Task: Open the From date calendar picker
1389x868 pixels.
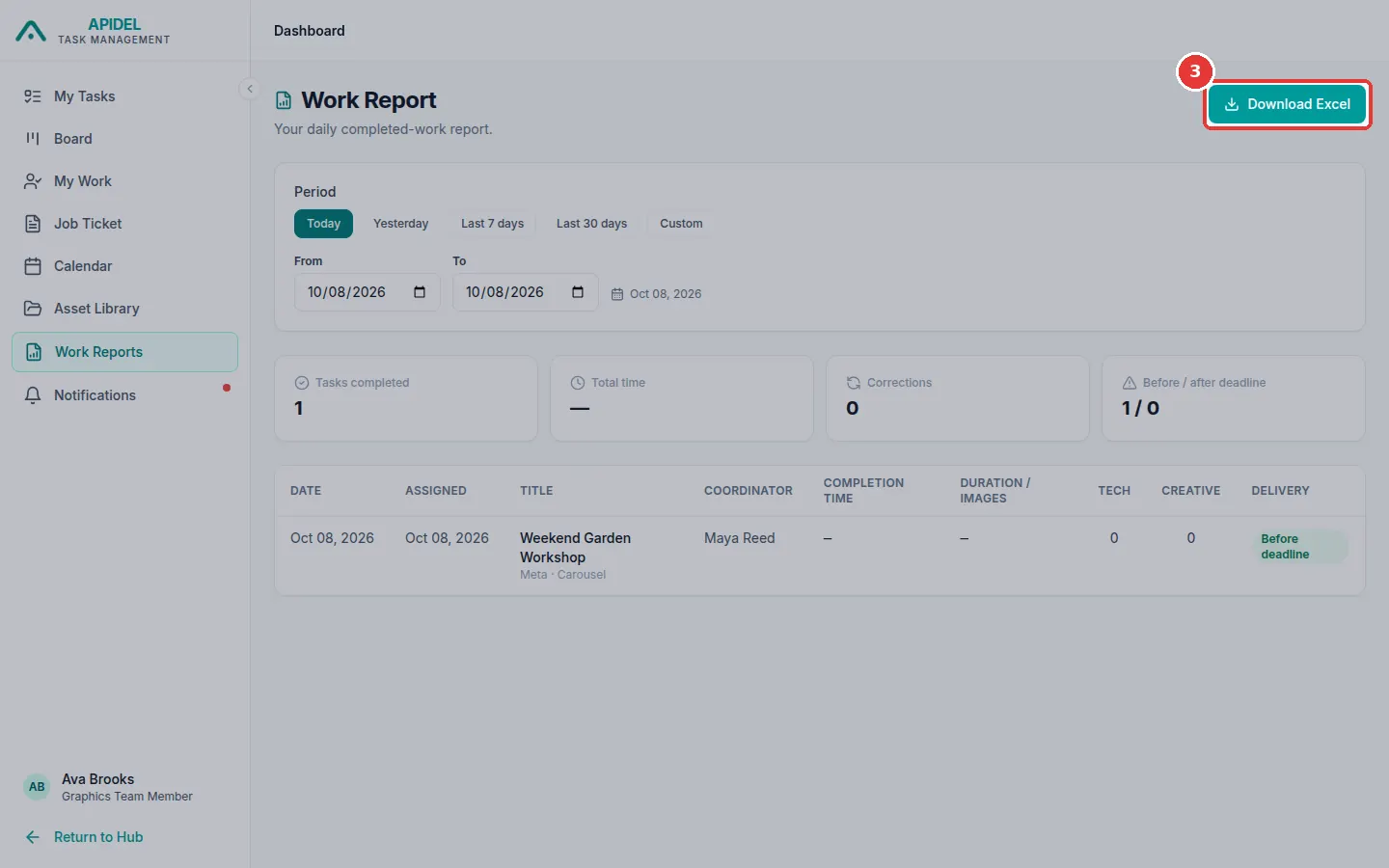Action: (x=420, y=292)
